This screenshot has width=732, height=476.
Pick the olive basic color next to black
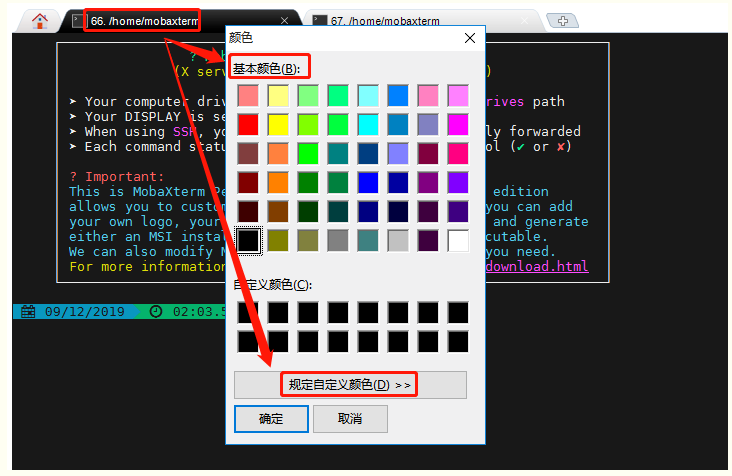(x=278, y=240)
